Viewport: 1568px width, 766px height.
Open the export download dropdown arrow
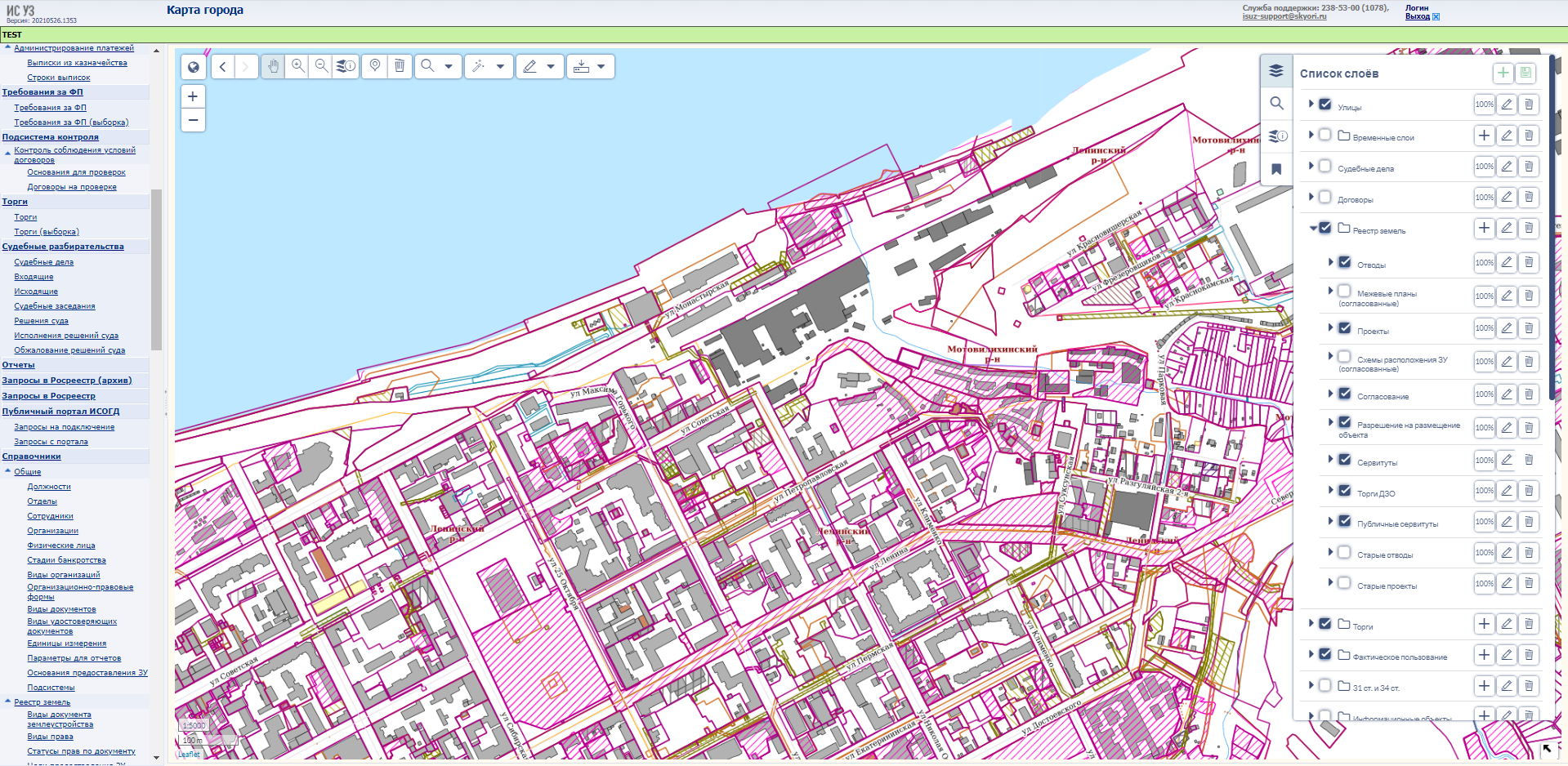(x=601, y=67)
